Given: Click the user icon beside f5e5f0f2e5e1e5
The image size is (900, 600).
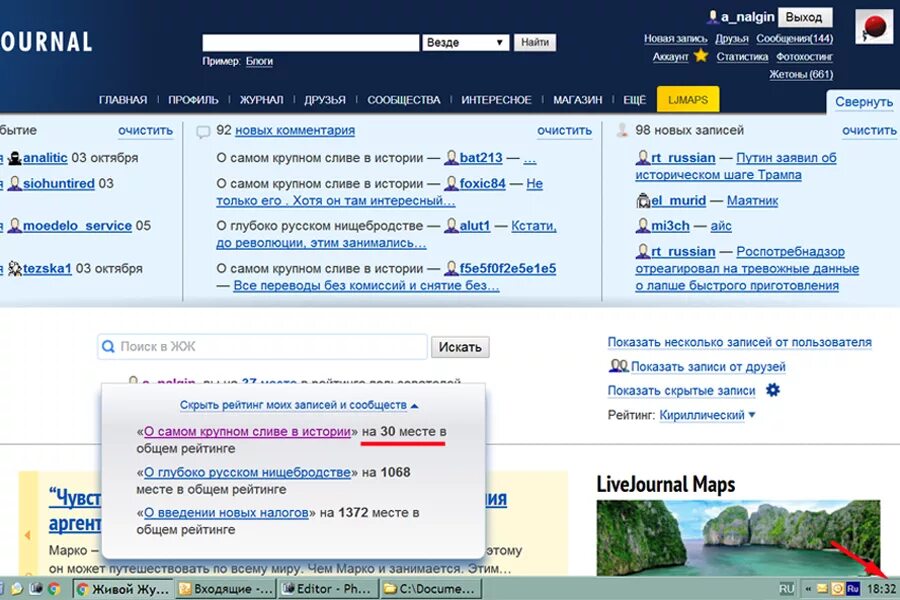Looking at the screenshot, I should (452, 268).
